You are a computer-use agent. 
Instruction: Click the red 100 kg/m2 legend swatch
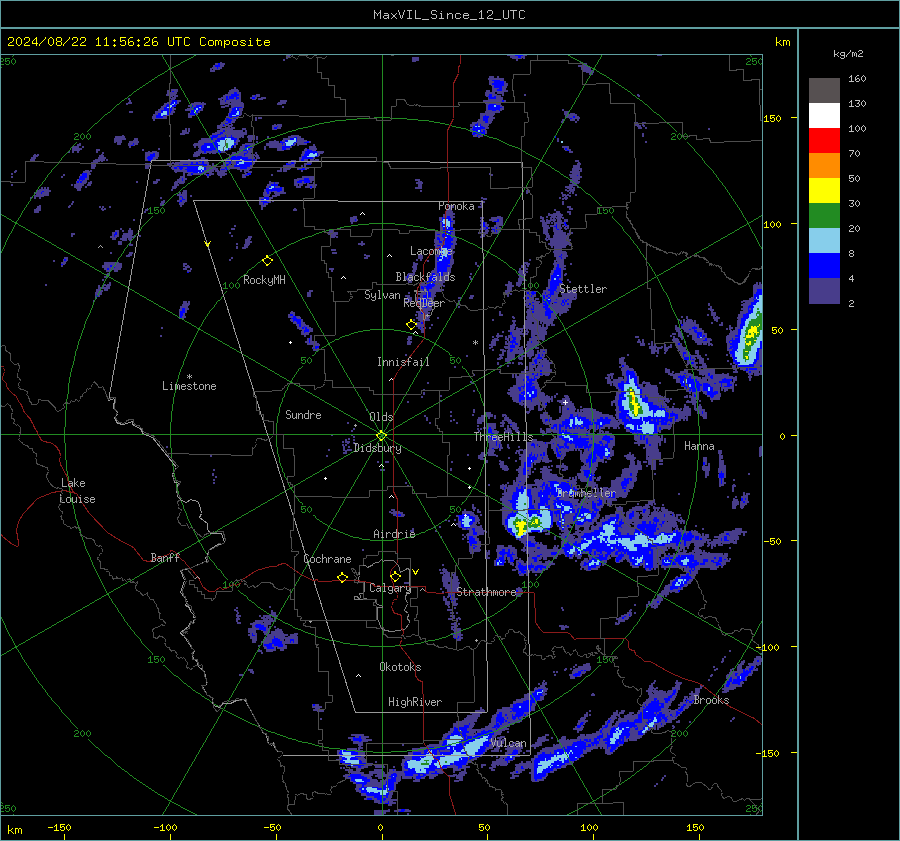coord(824,141)
